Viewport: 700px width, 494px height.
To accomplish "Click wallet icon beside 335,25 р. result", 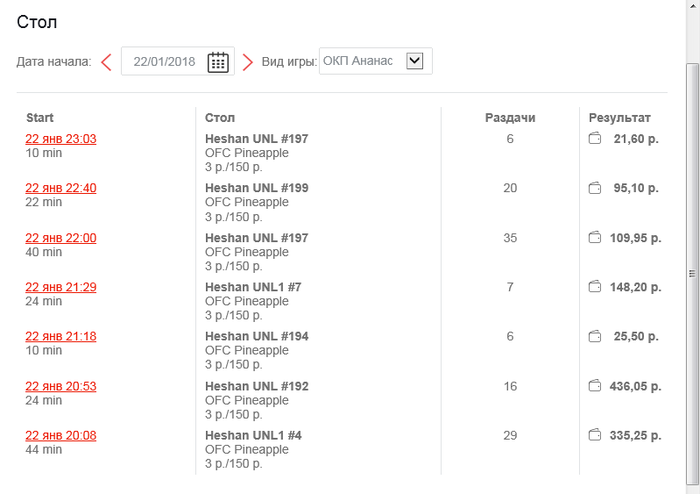I will point(595,435).
